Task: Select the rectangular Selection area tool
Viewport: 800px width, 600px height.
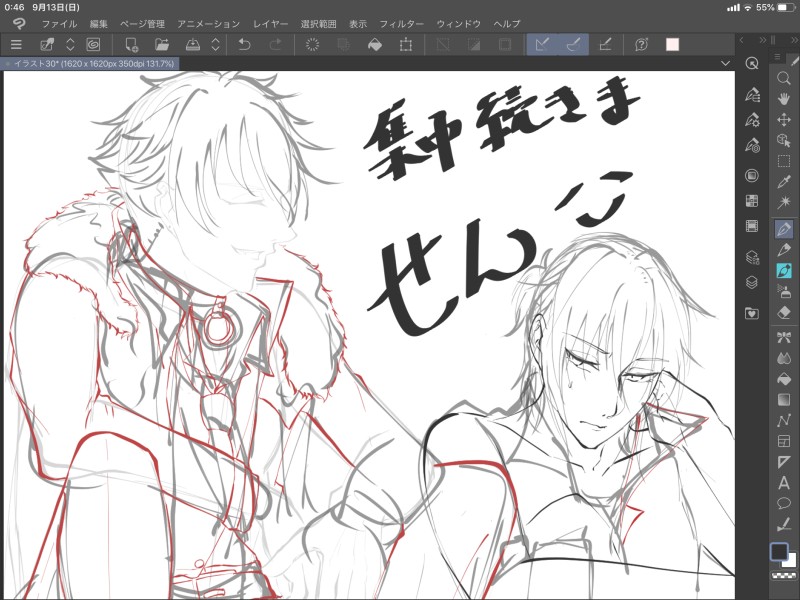Action: pyautogui.click(x=784, y=162)
